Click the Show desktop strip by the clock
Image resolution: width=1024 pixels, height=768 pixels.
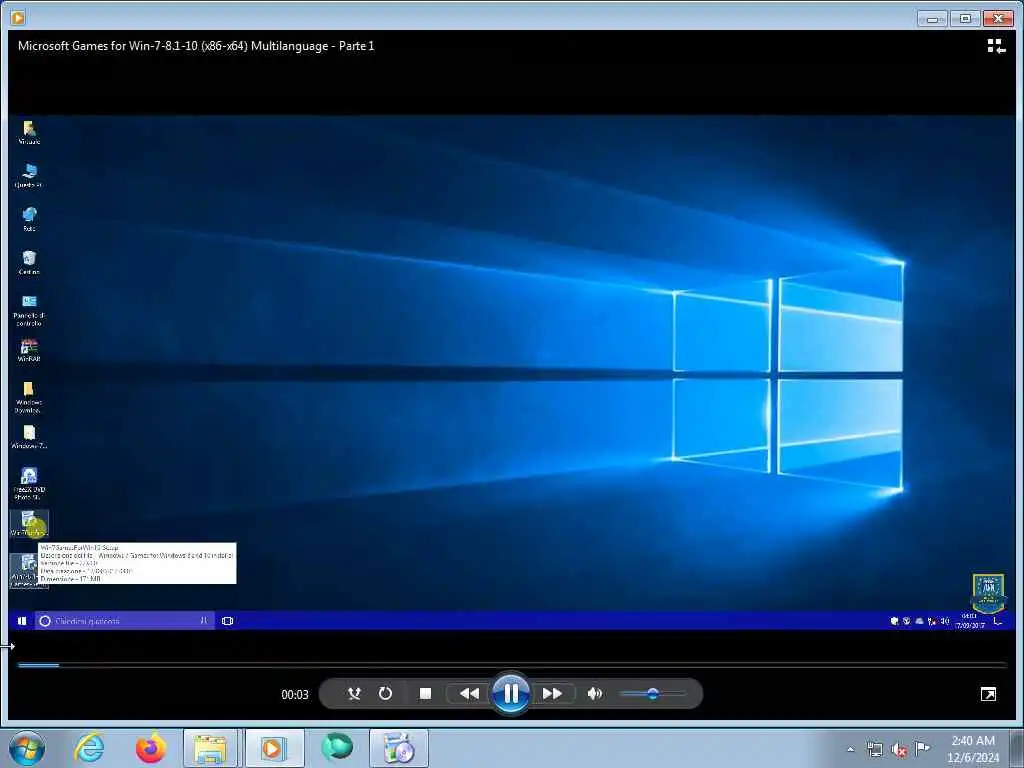pyautogui.click(x=1017, y=748)
